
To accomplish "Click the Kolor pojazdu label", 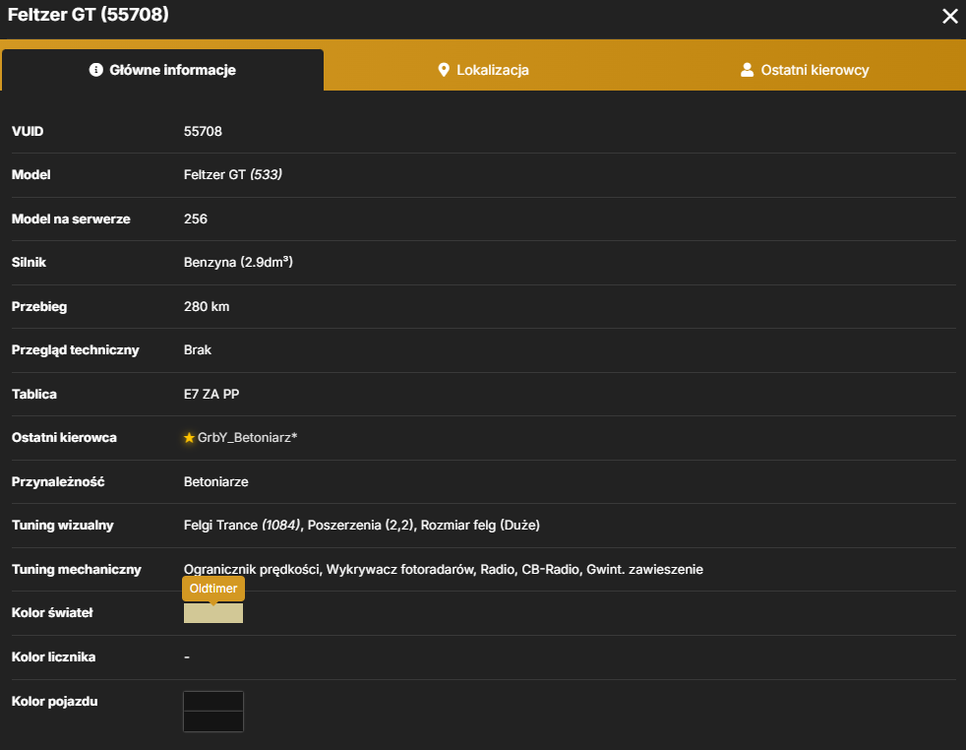I will point(55,701).
